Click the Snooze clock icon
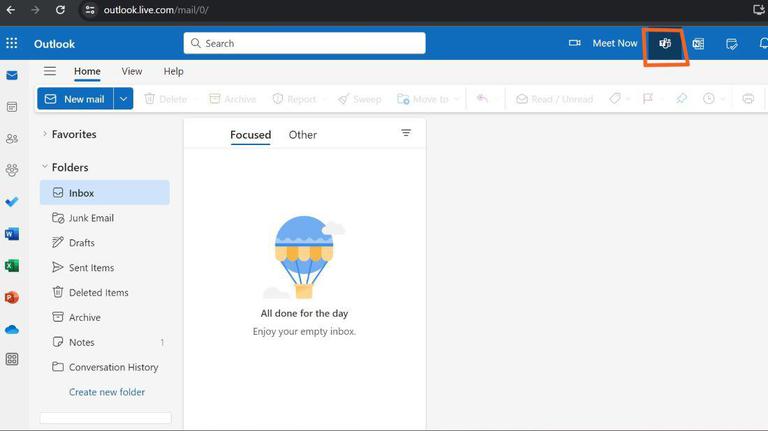Screen dimensions: 768x431 (709, 99)
